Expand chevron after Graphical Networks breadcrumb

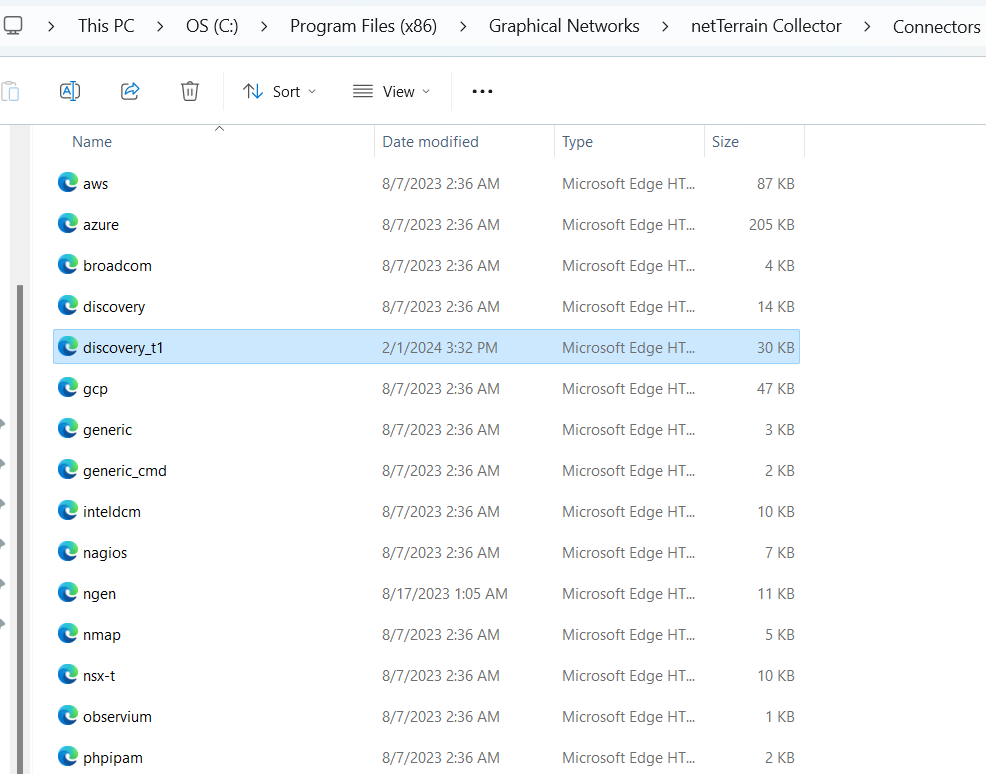click(x=665, y=26)
